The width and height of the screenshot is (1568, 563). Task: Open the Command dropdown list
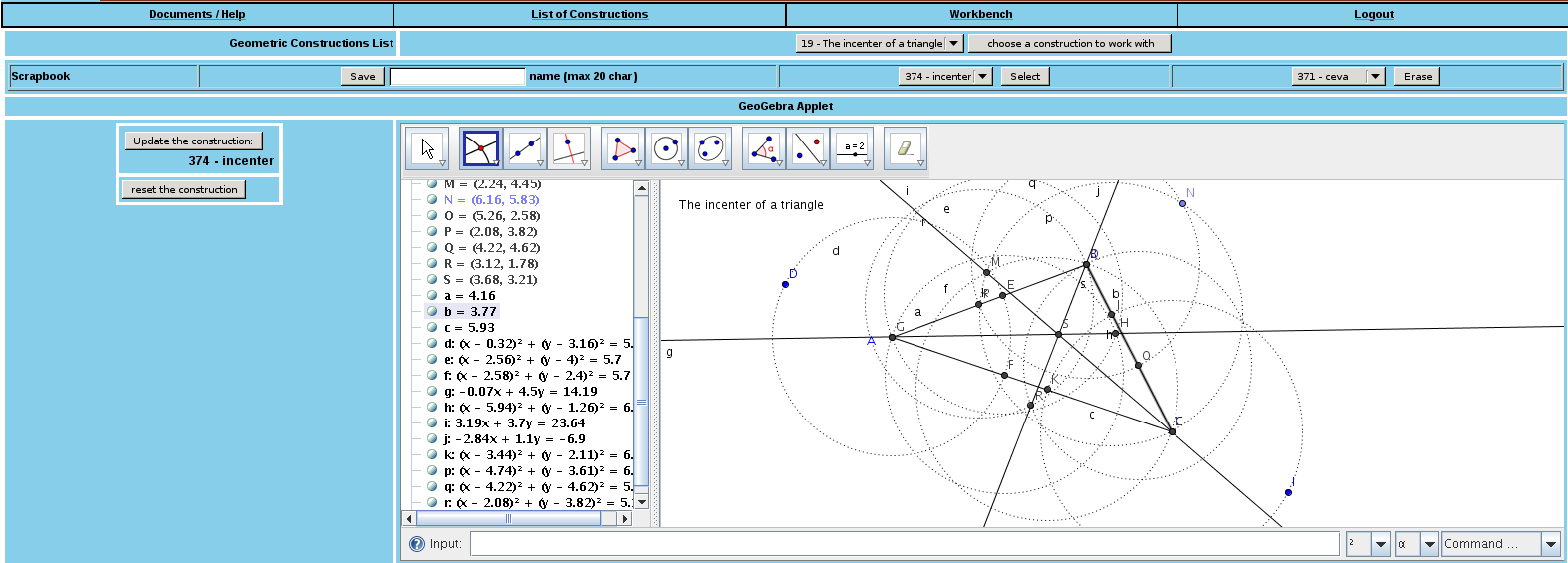point(1550,544)
